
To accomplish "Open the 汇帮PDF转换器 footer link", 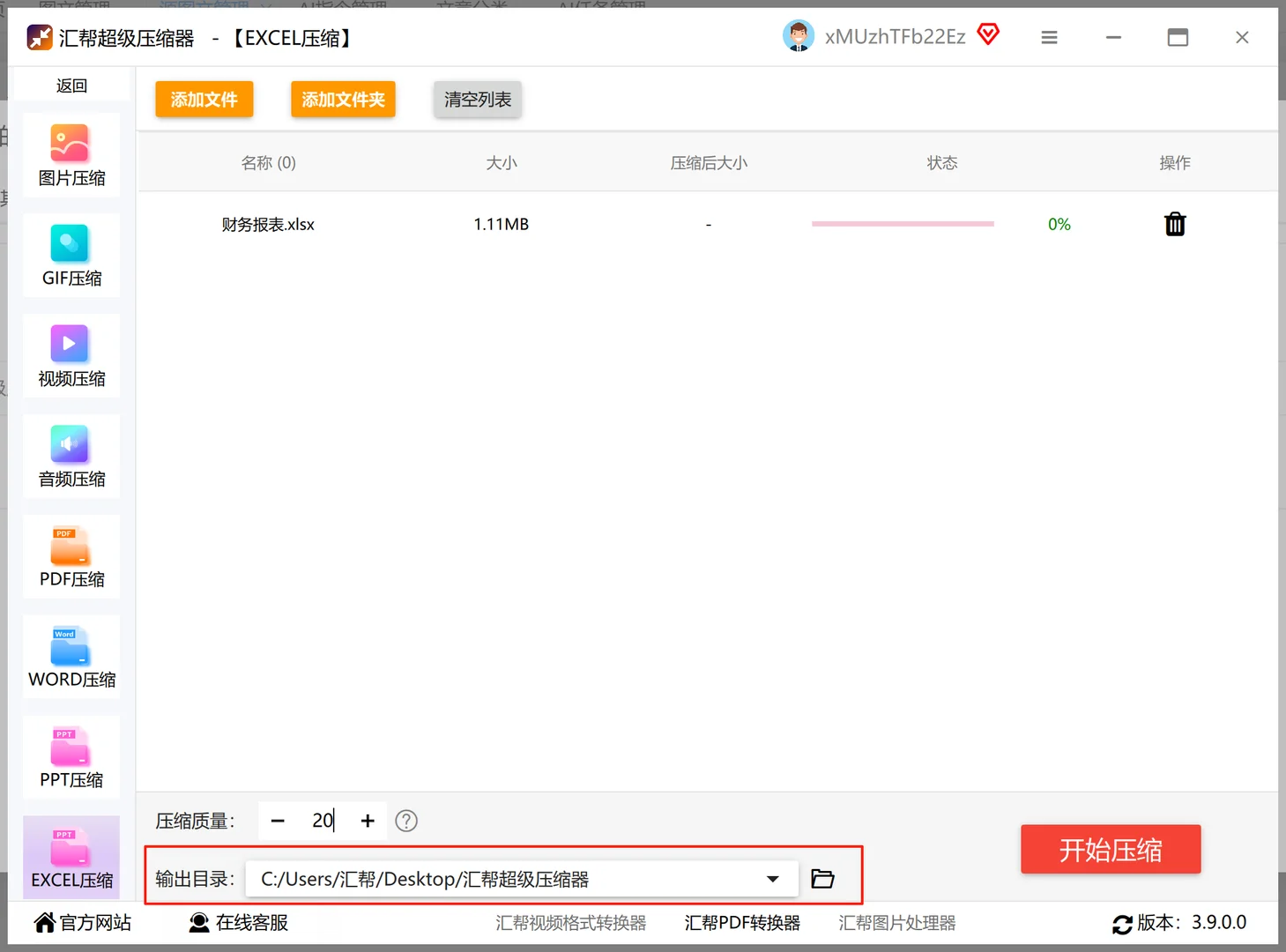I will [x=742, y=922].
